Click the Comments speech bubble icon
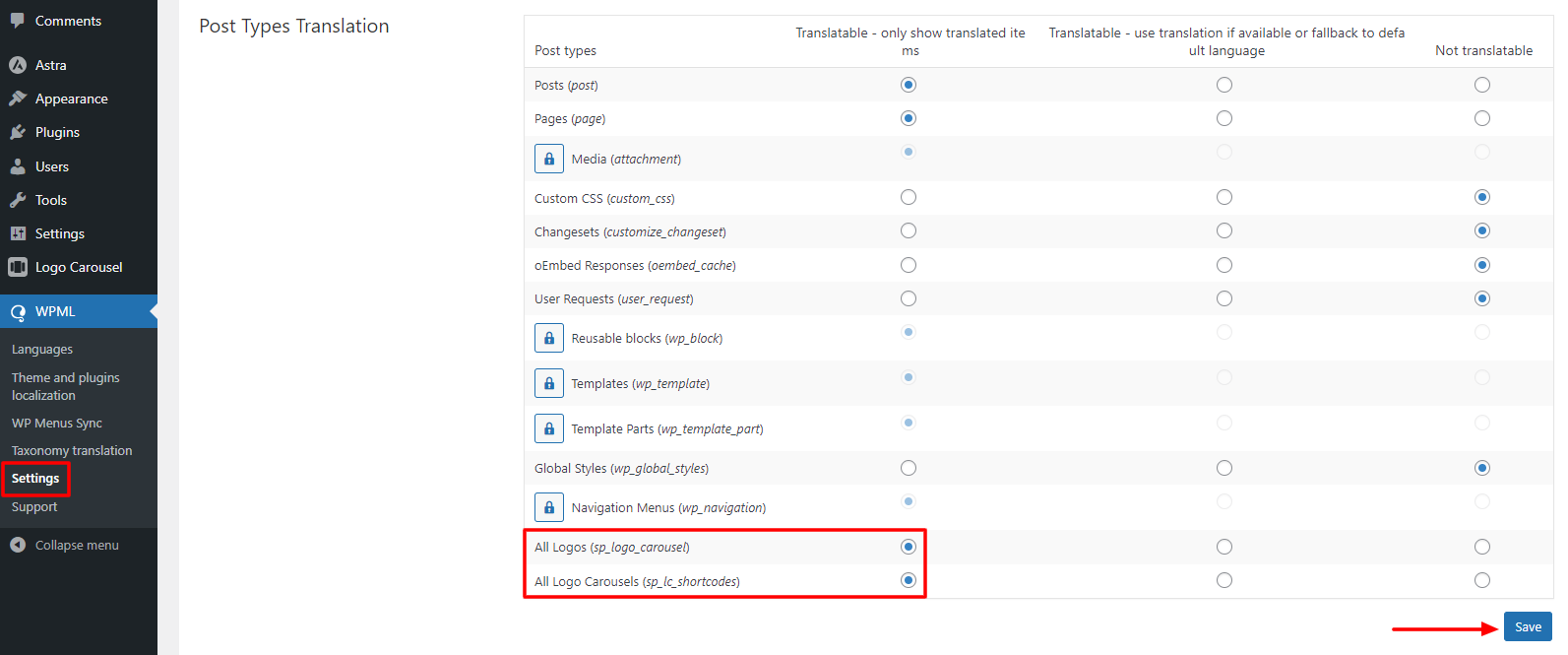 coord(18,21)
